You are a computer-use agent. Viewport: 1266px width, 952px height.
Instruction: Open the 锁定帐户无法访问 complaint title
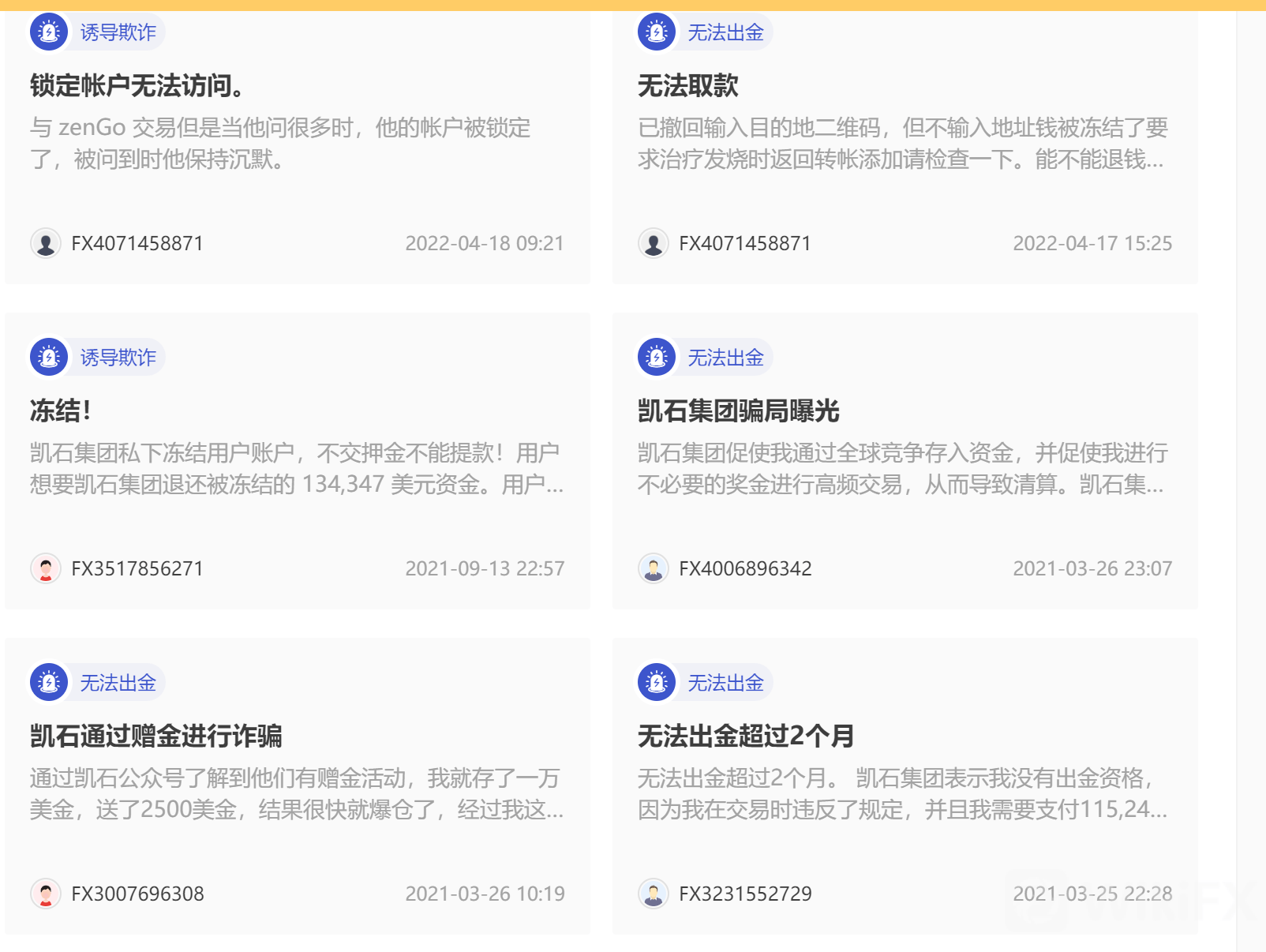pyautogui.click(x=137, y=85)
